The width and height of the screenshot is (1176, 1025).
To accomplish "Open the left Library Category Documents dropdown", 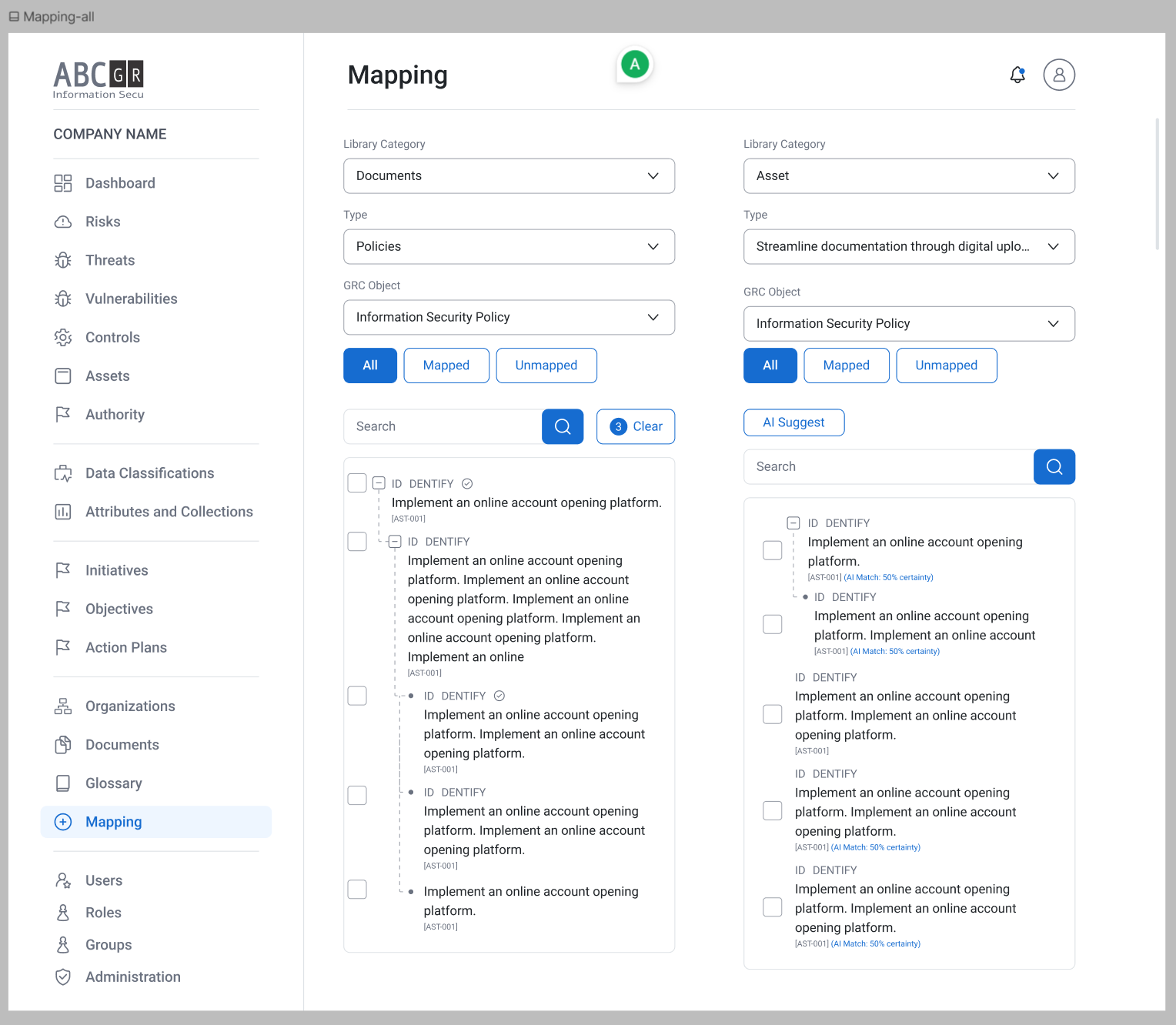I will click(509, 176).
